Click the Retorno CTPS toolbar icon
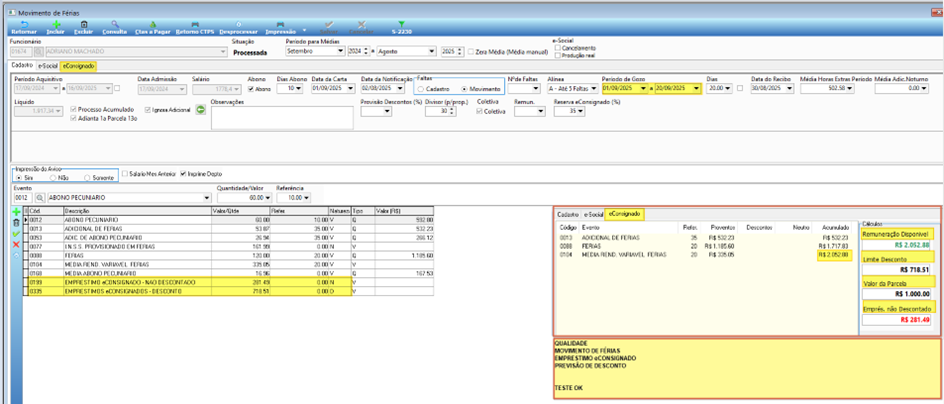The height and width of the screenshot is (404, 944). (x=195, y=23)
